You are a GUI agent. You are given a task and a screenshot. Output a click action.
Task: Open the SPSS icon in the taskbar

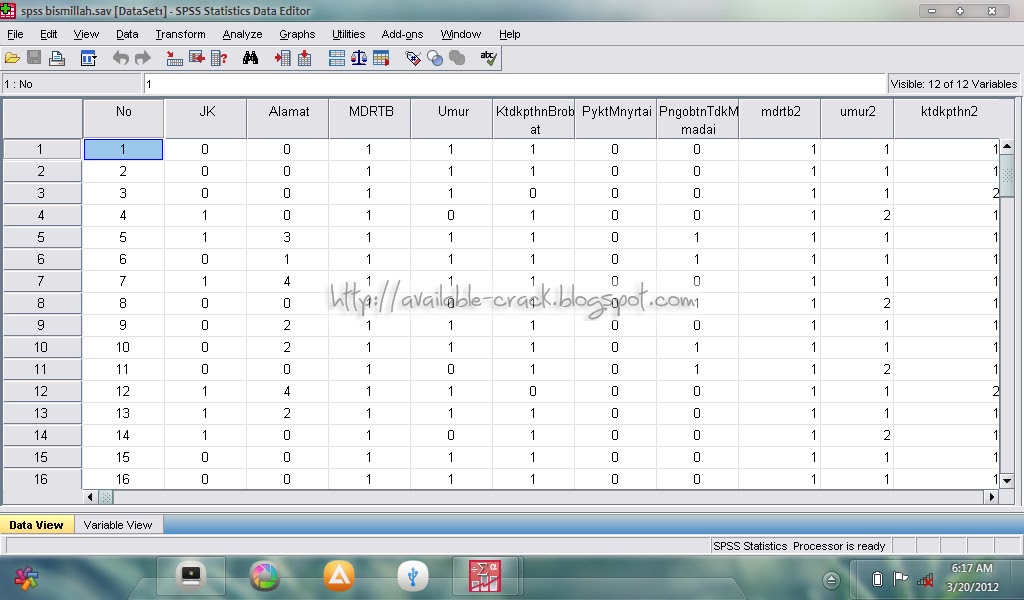click(485, 576)
